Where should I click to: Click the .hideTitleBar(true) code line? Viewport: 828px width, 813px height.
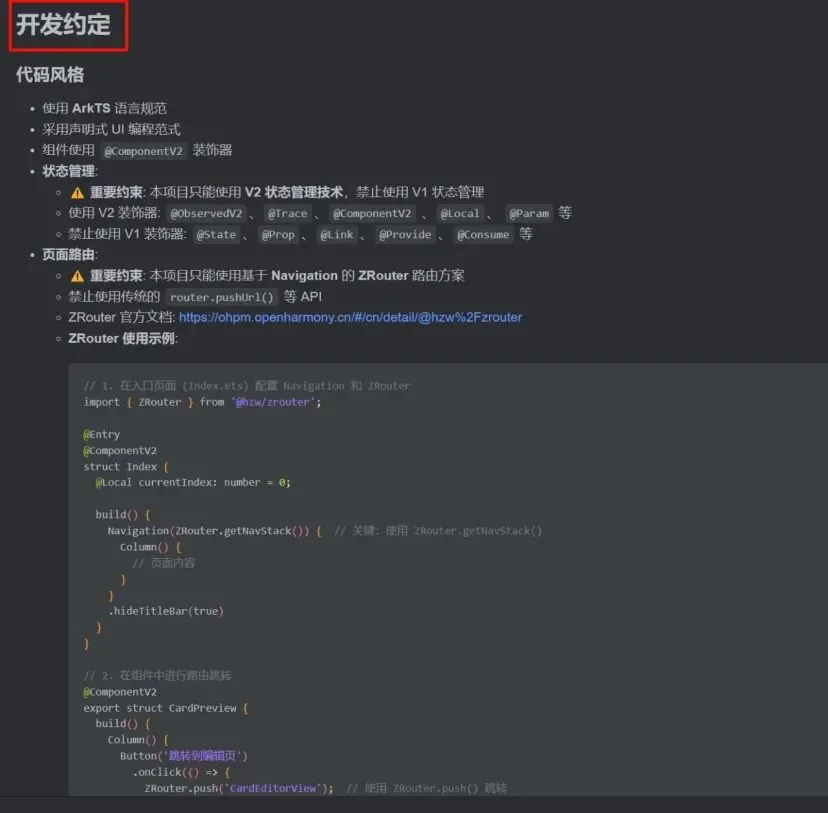166,611
